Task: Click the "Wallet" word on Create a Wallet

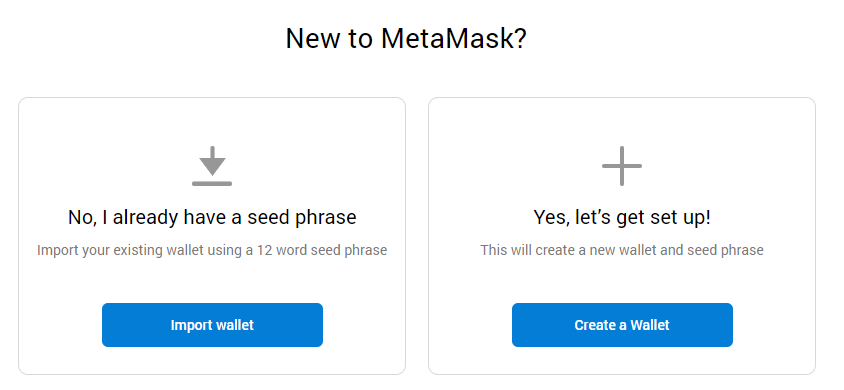Action: 650,325
